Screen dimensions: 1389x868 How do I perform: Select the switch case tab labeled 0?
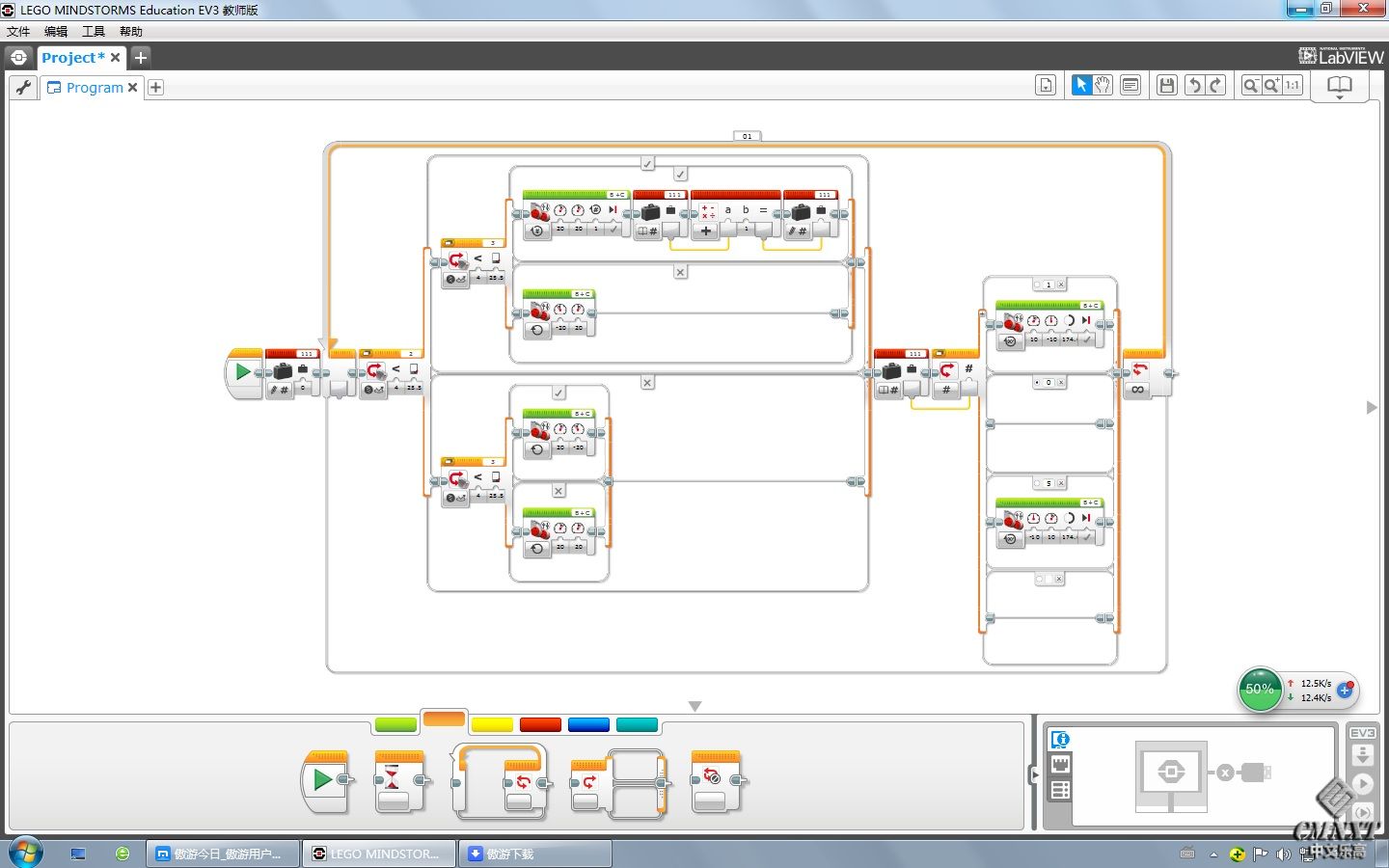[x=1049, y=383]
